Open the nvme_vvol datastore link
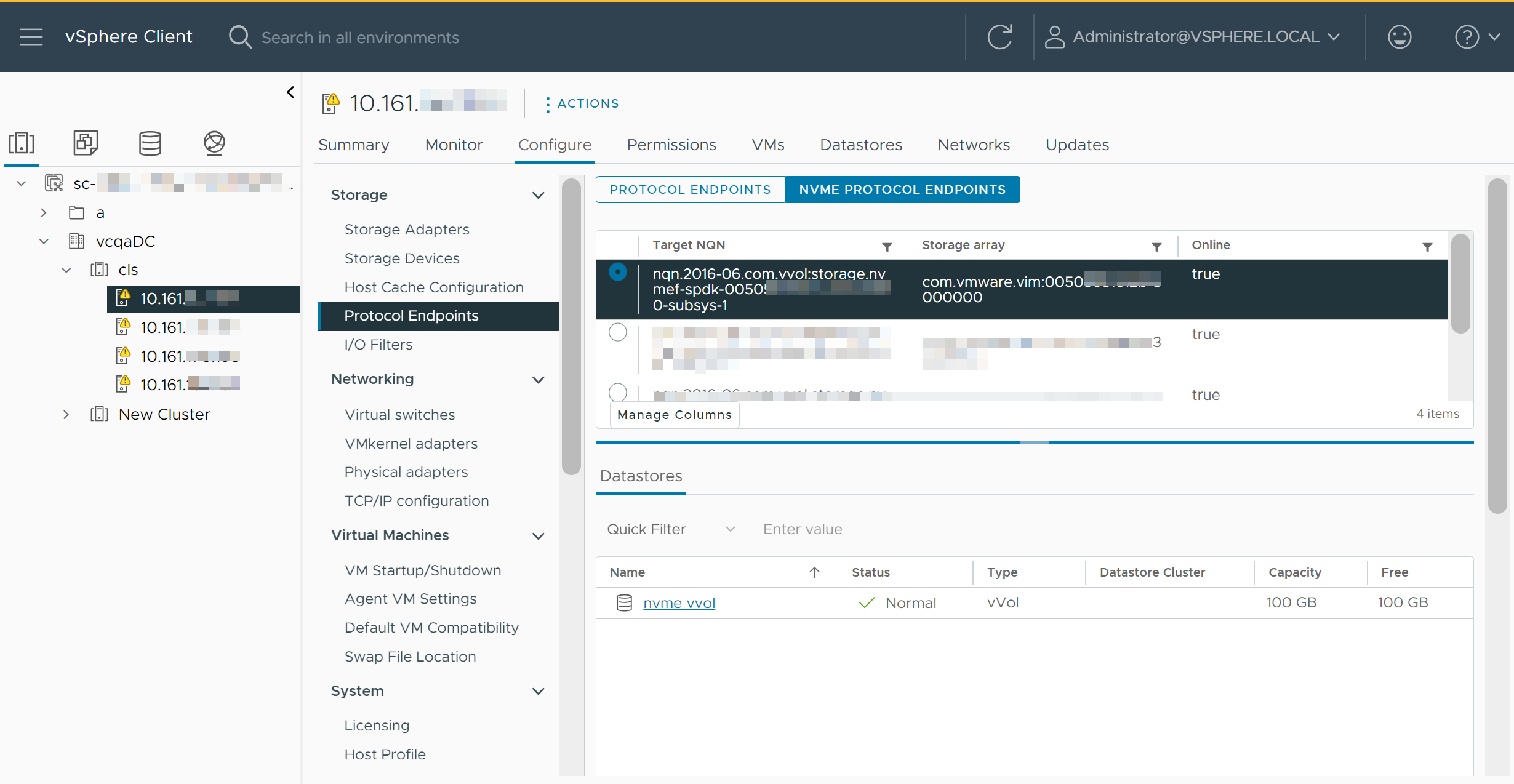Screen dimensions: 1514x784 (x=679, y=603)
